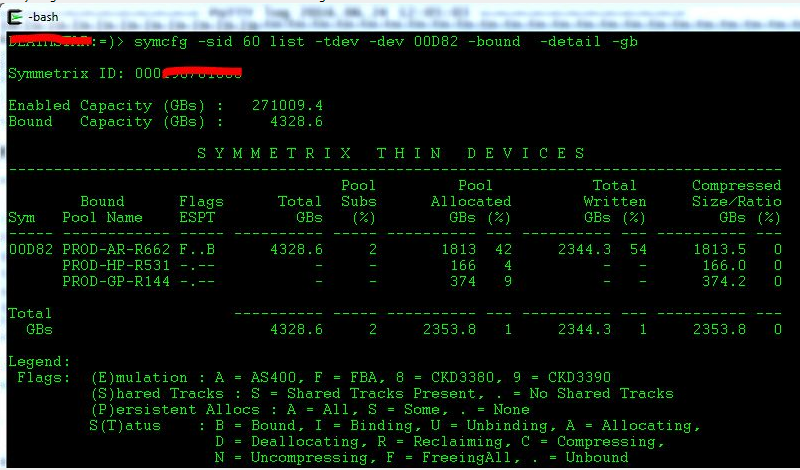This screenshot has width=800, height=470.
Task: Click the symcfg command line text
Action: coord(386,41)
